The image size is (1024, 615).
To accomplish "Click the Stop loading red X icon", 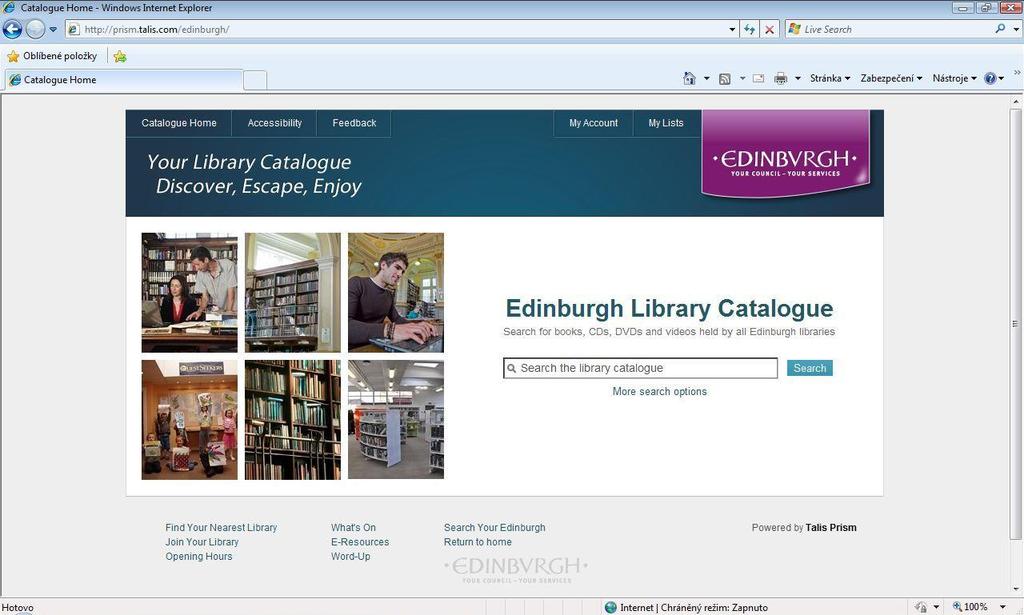I will pyautogui.click(x=770, y=29).
